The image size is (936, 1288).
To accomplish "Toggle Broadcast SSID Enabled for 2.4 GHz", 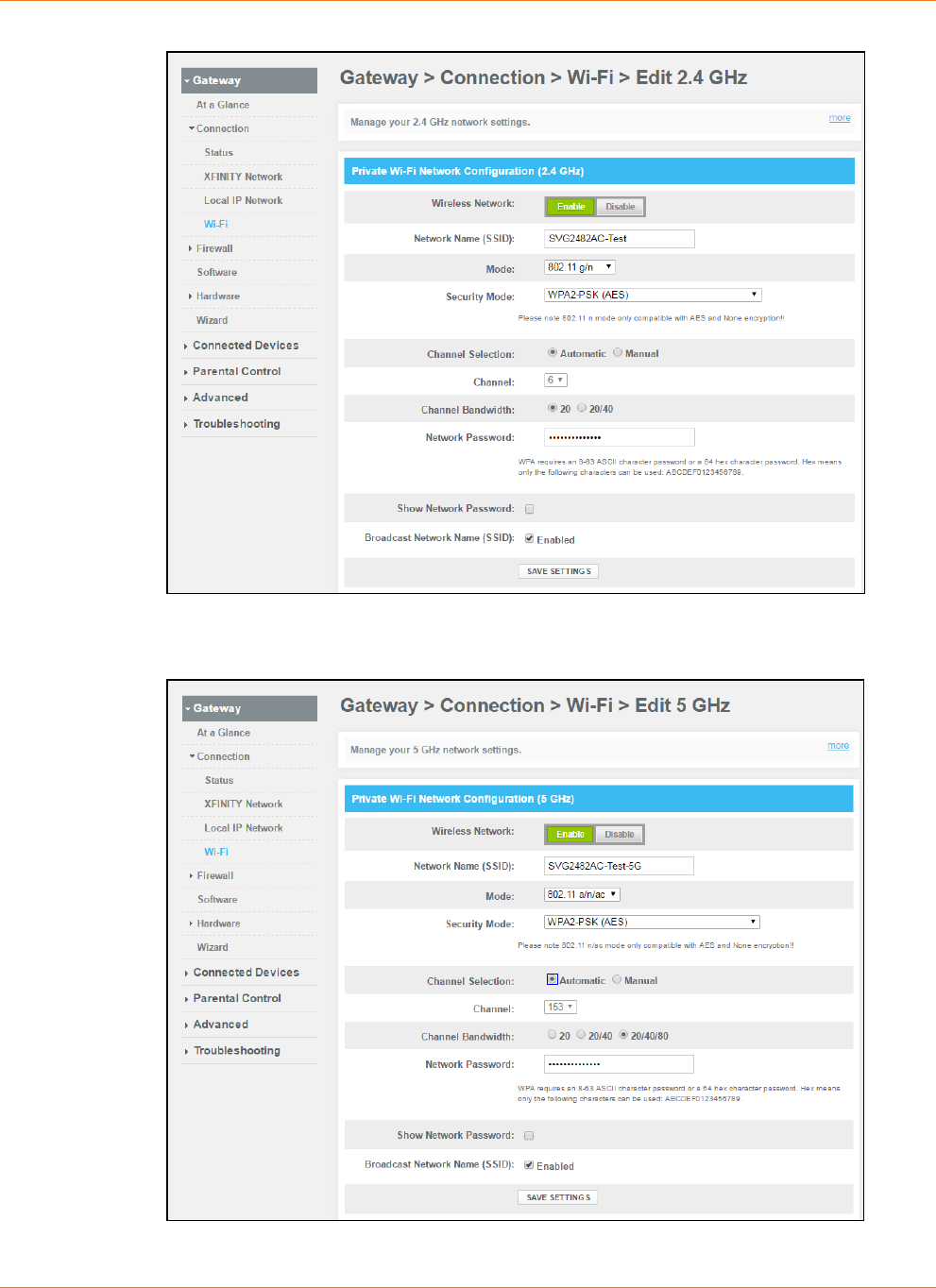I will [530, 539].
